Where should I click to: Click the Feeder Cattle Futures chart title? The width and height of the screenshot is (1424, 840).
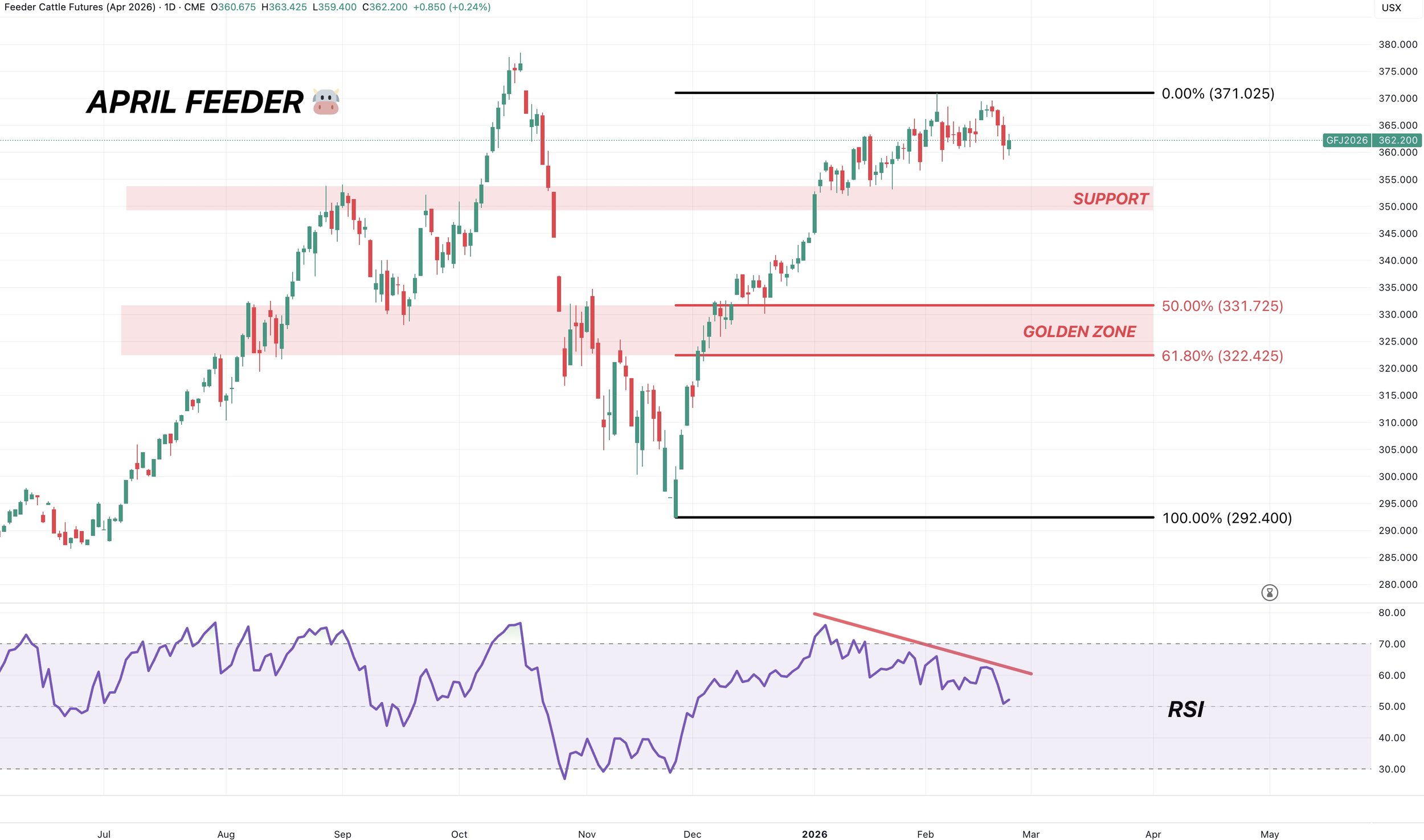coord(80,7)
